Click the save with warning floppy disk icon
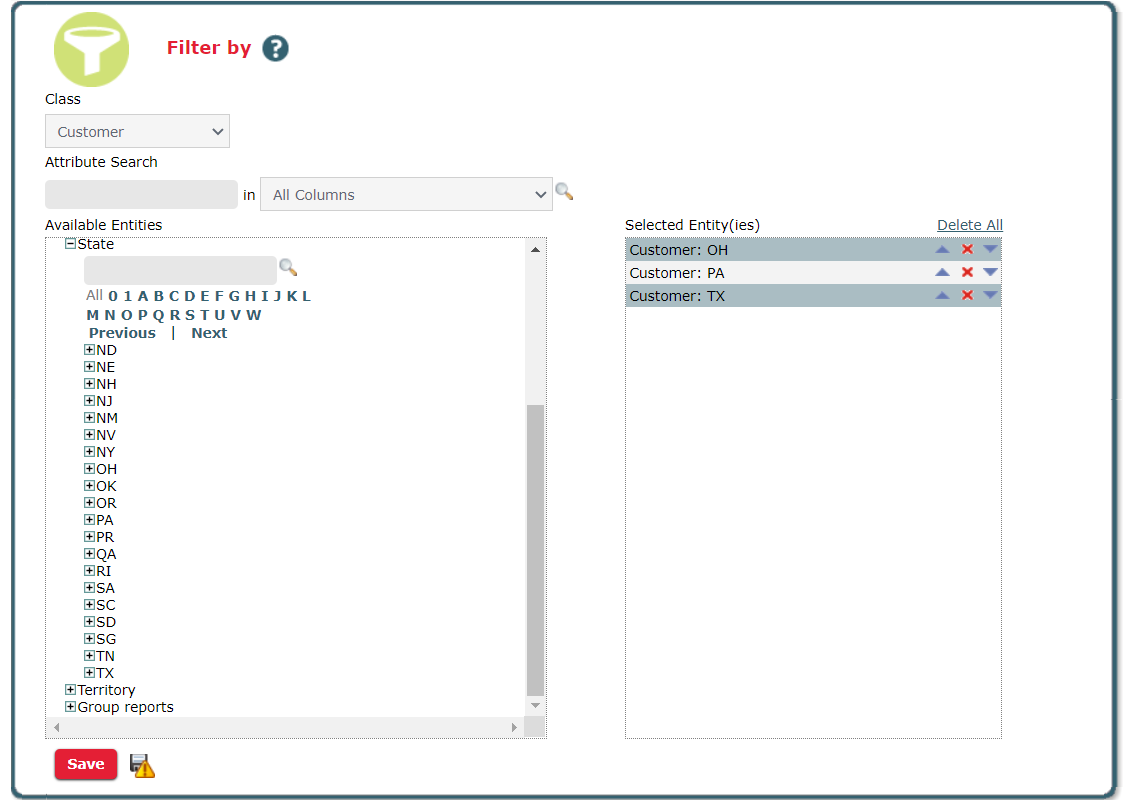 [x=142, y=766]
